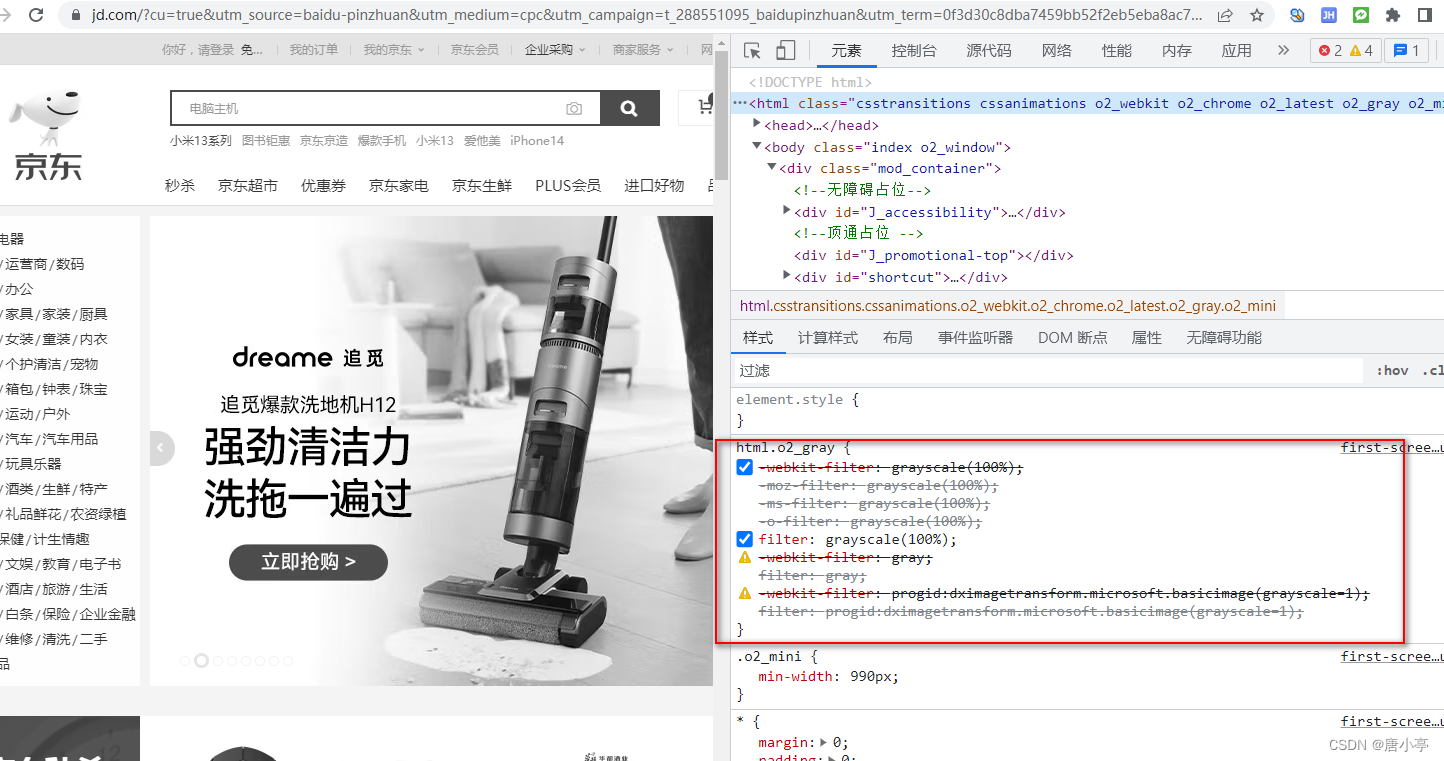This screenshot has height=761, width=1444.
Task: Open the issues counter showing 1 message
Action: [x=1406, y=51]
